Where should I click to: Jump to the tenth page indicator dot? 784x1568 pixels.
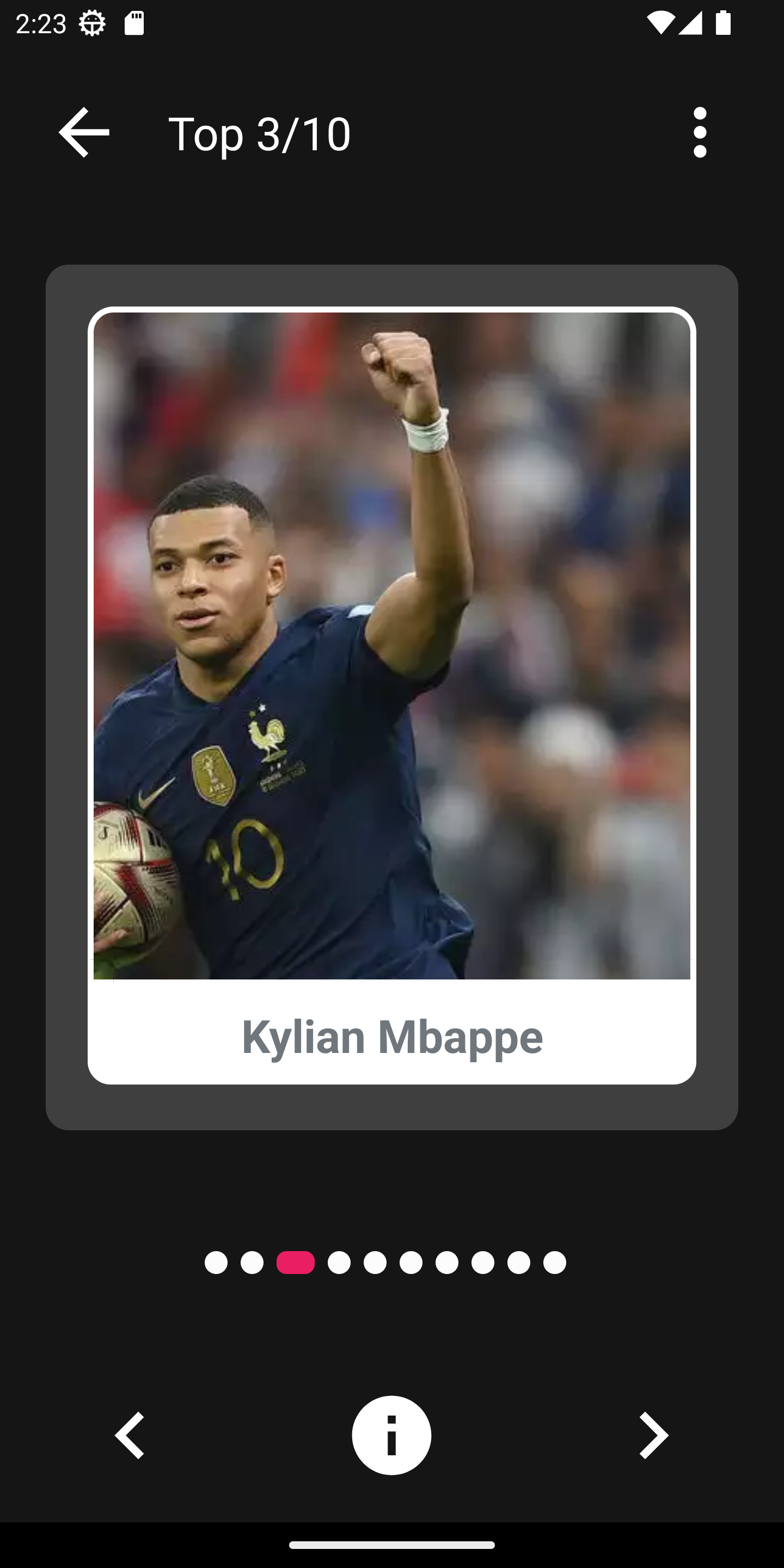[555, 1263]
